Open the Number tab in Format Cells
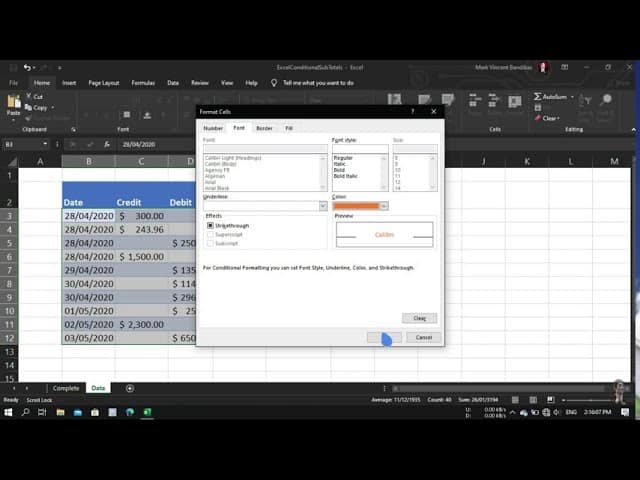The width and height of the screenshot is (640, 480). 213,128
